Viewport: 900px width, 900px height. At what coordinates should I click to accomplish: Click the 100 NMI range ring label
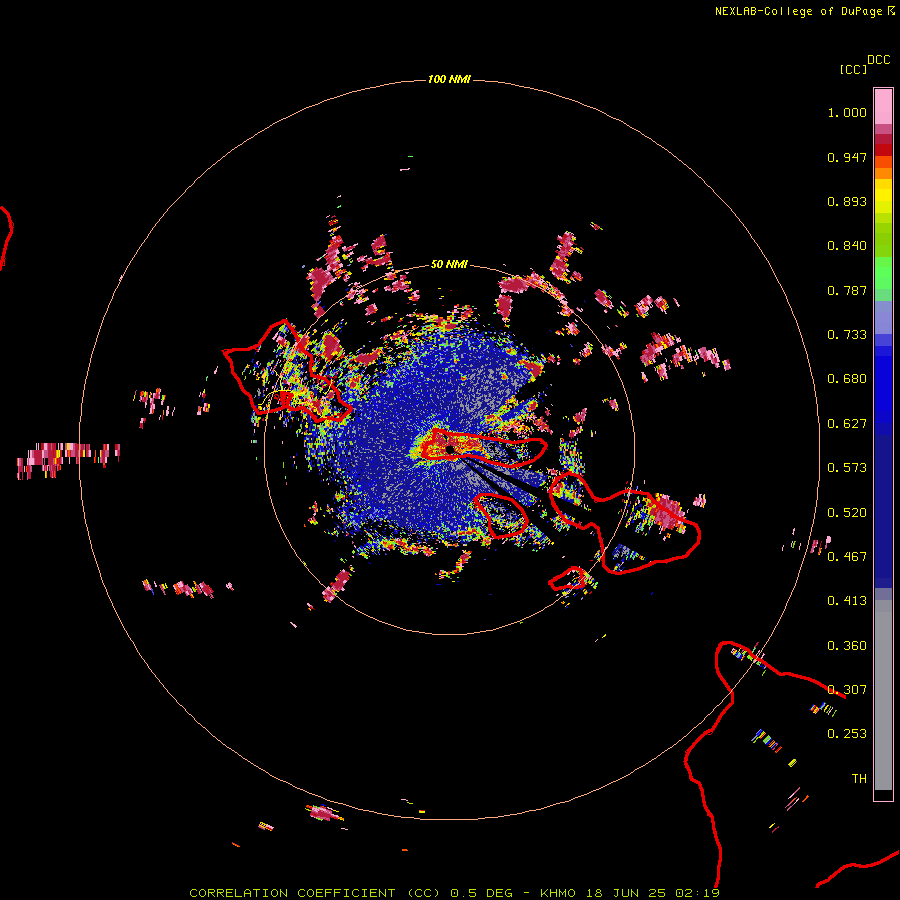(449, 79)
